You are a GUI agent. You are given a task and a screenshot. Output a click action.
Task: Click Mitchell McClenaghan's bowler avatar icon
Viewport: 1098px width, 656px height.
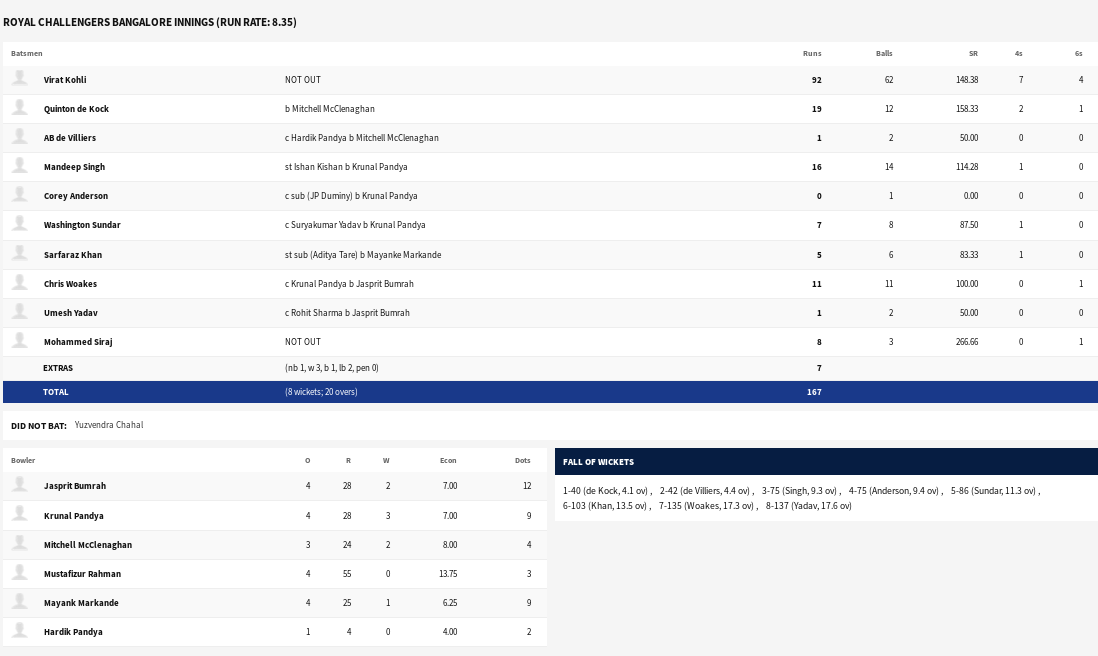coord(20,543)
